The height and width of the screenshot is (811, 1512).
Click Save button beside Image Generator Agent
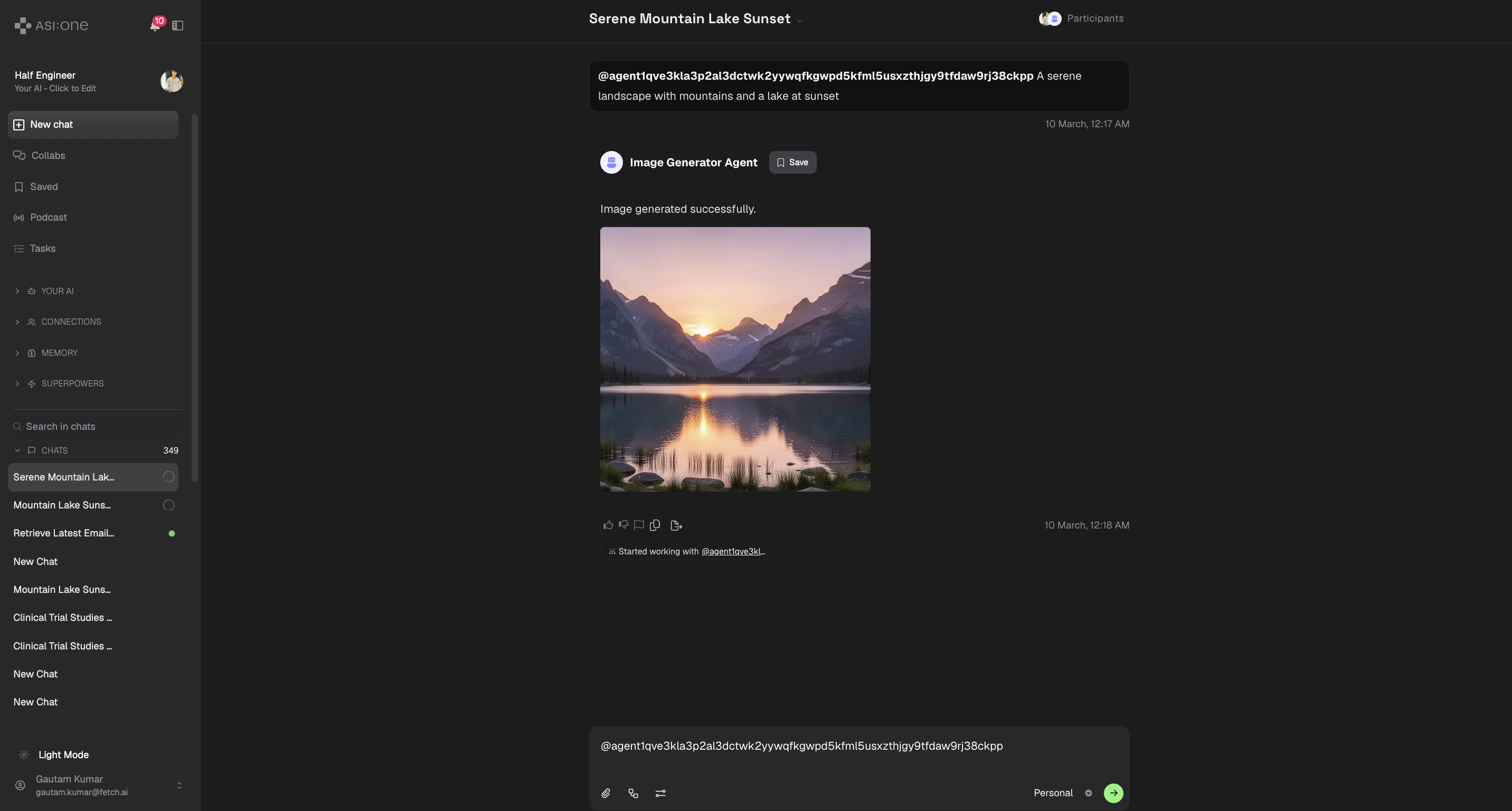792,163
